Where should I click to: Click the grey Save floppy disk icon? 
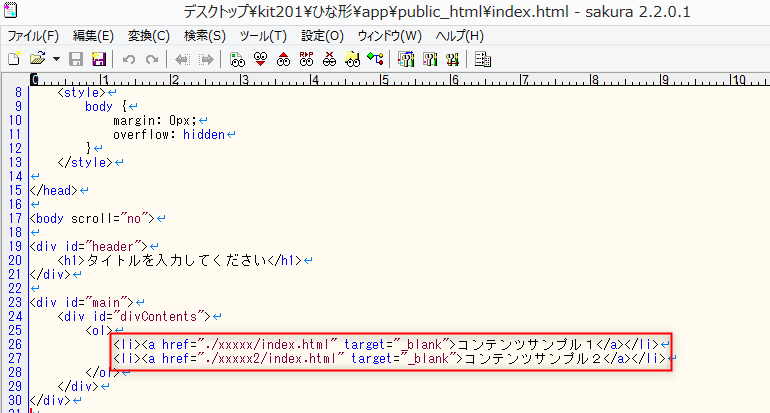point(76,59)
